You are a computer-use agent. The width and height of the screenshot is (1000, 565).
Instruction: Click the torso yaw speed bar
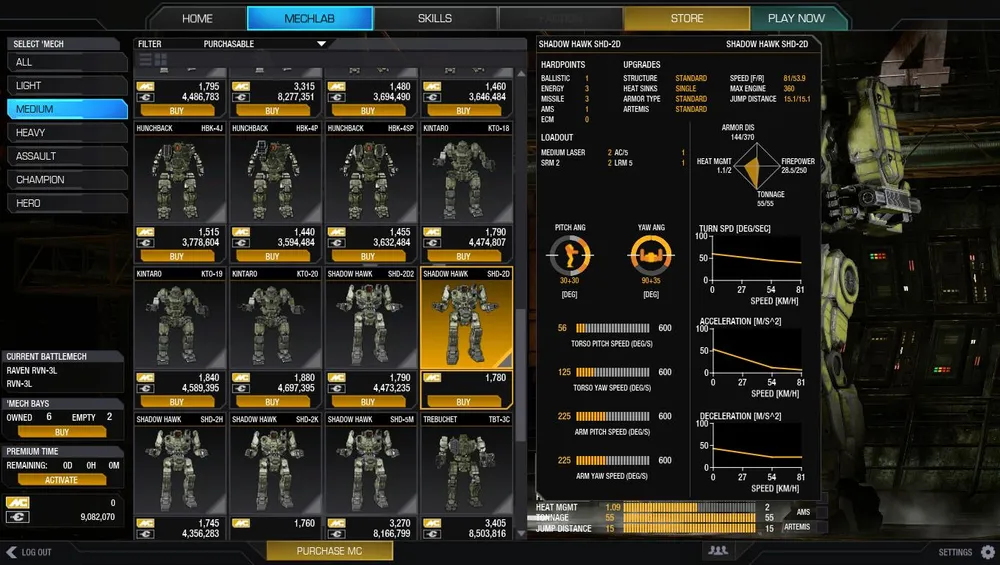pos(613,372)
